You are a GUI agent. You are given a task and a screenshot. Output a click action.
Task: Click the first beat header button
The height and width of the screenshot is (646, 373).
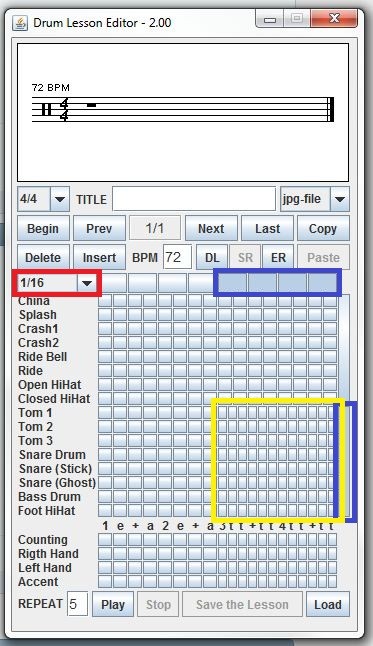tap(114, 283)
